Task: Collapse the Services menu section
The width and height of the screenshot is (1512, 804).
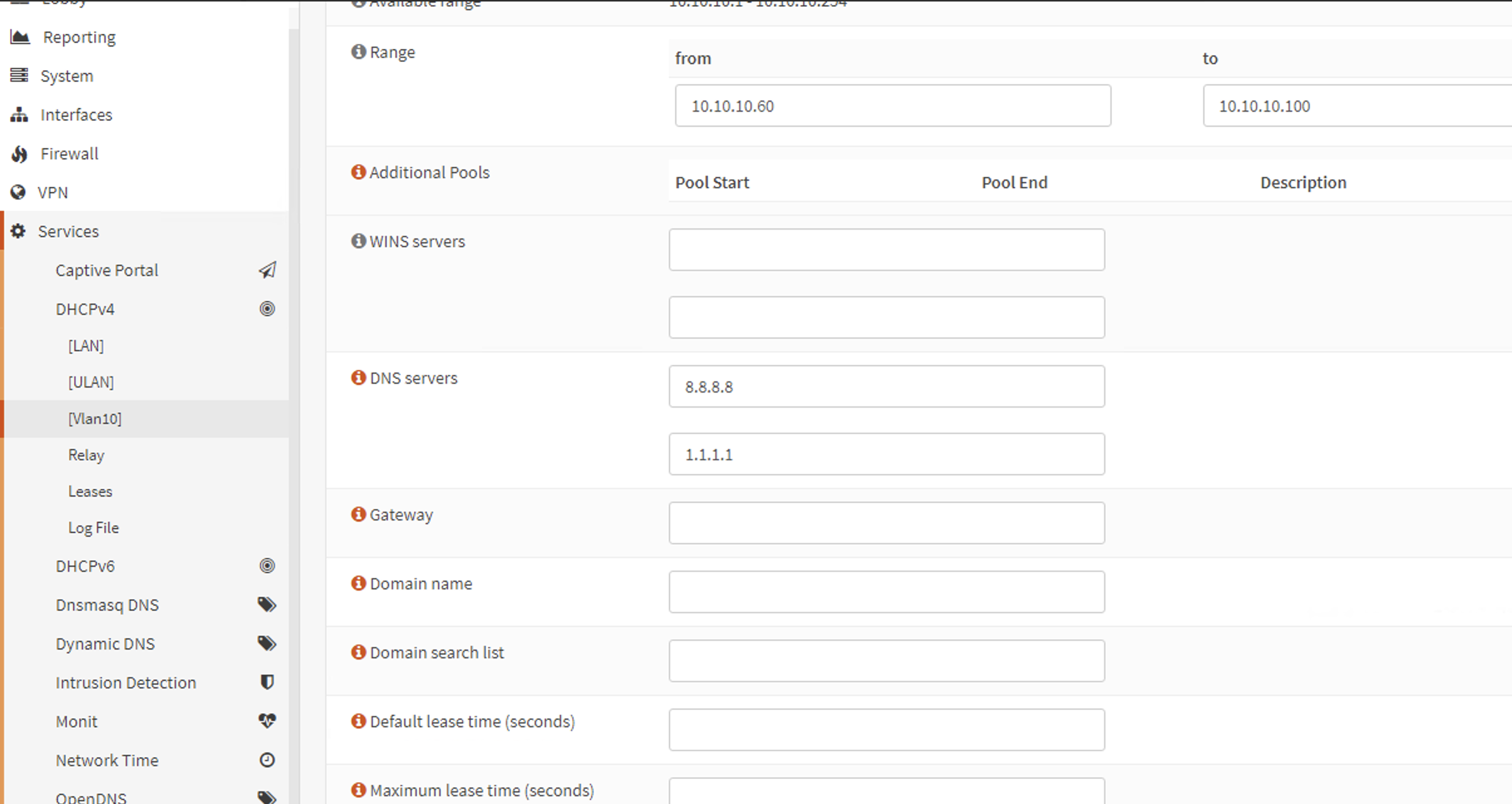Action: click(68, 231)
